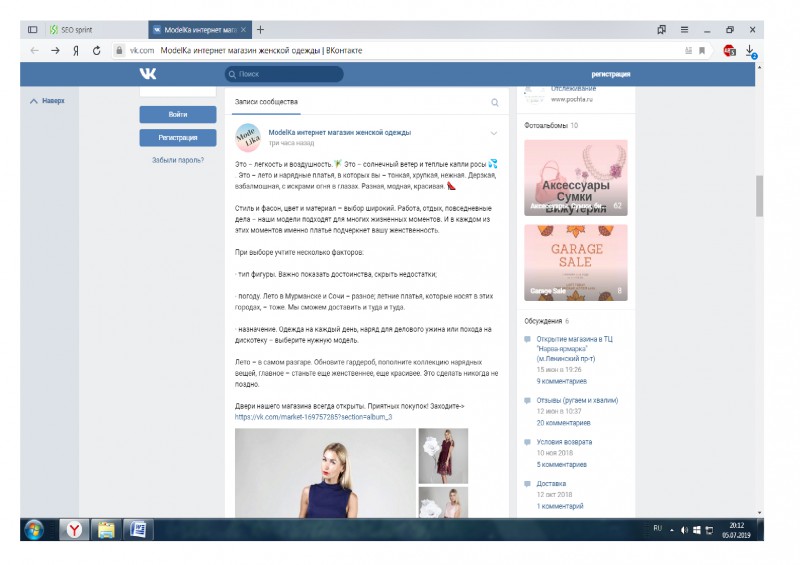Viewport: 800px width, 565px height.
Task: Click 9 комментариев link
Action: [561, 381]
